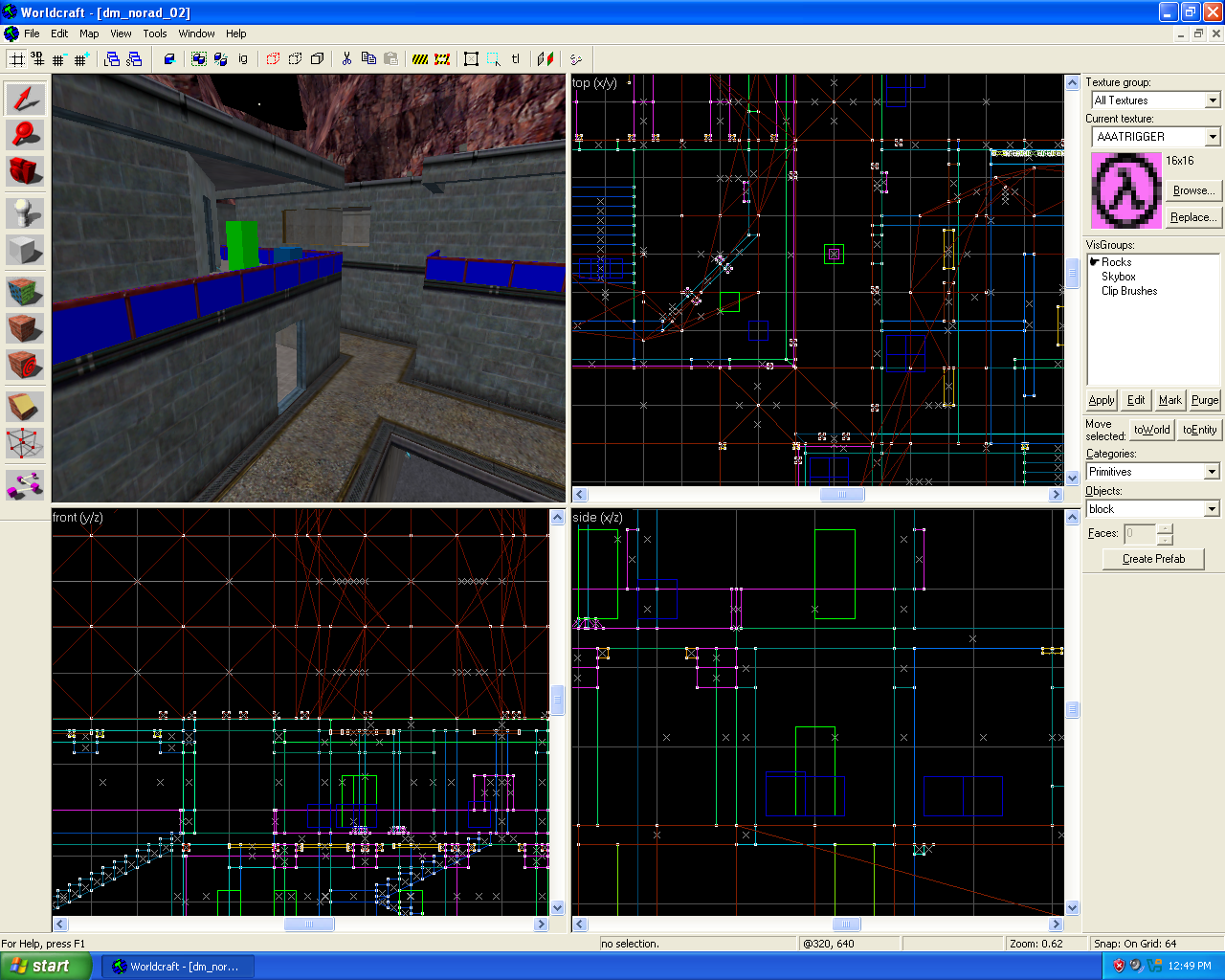Screen dimensions: 1225x980
Task: Open the Toggle Texture Application tool
Action: (25, 292)
